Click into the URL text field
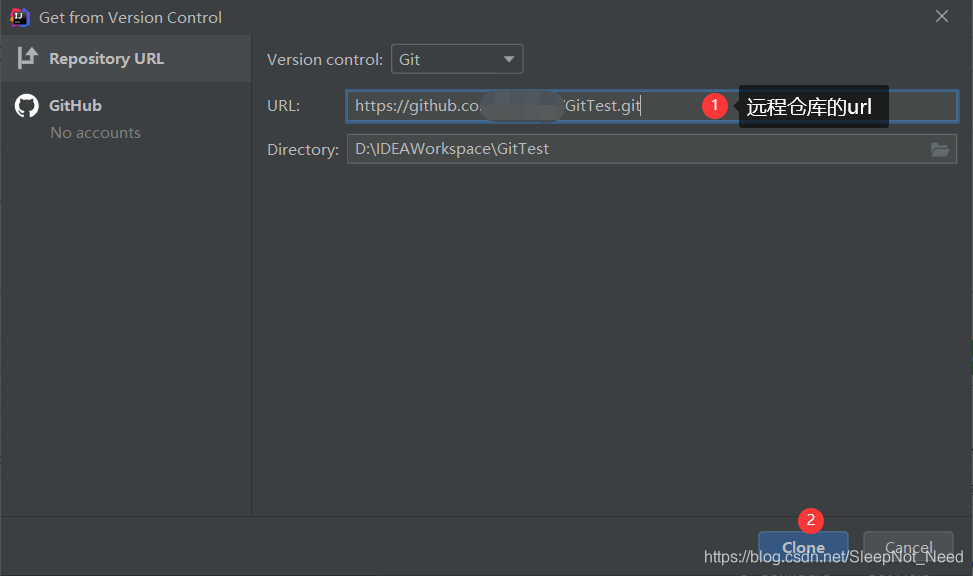The width and height of the screenshot is (973, 576). pyautogui.click(x=652, y=106)
